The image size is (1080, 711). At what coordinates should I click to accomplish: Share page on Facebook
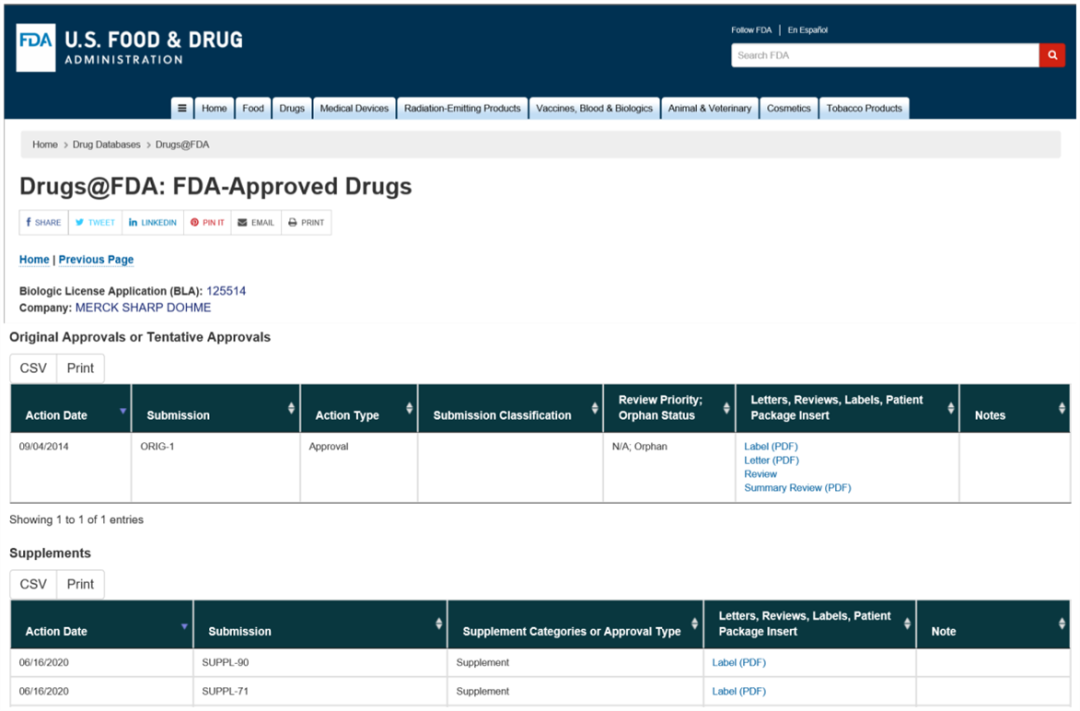[x=44, y=223]
